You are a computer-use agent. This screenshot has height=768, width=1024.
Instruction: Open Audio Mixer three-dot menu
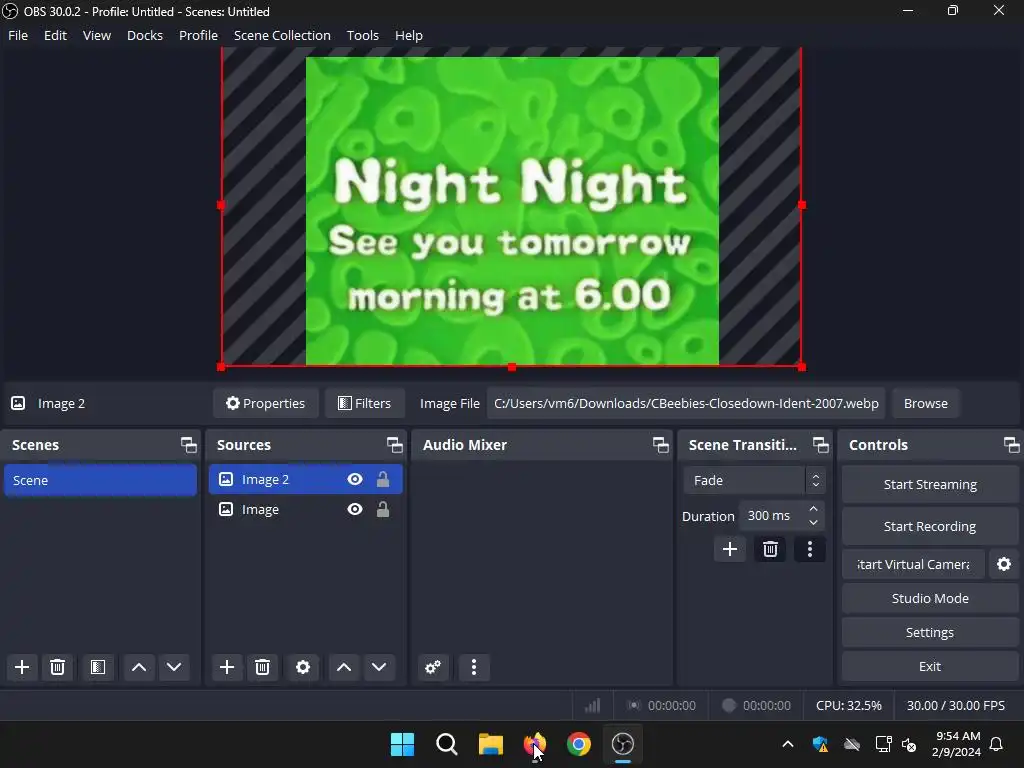pyautogui.click(x=474, y=667)
